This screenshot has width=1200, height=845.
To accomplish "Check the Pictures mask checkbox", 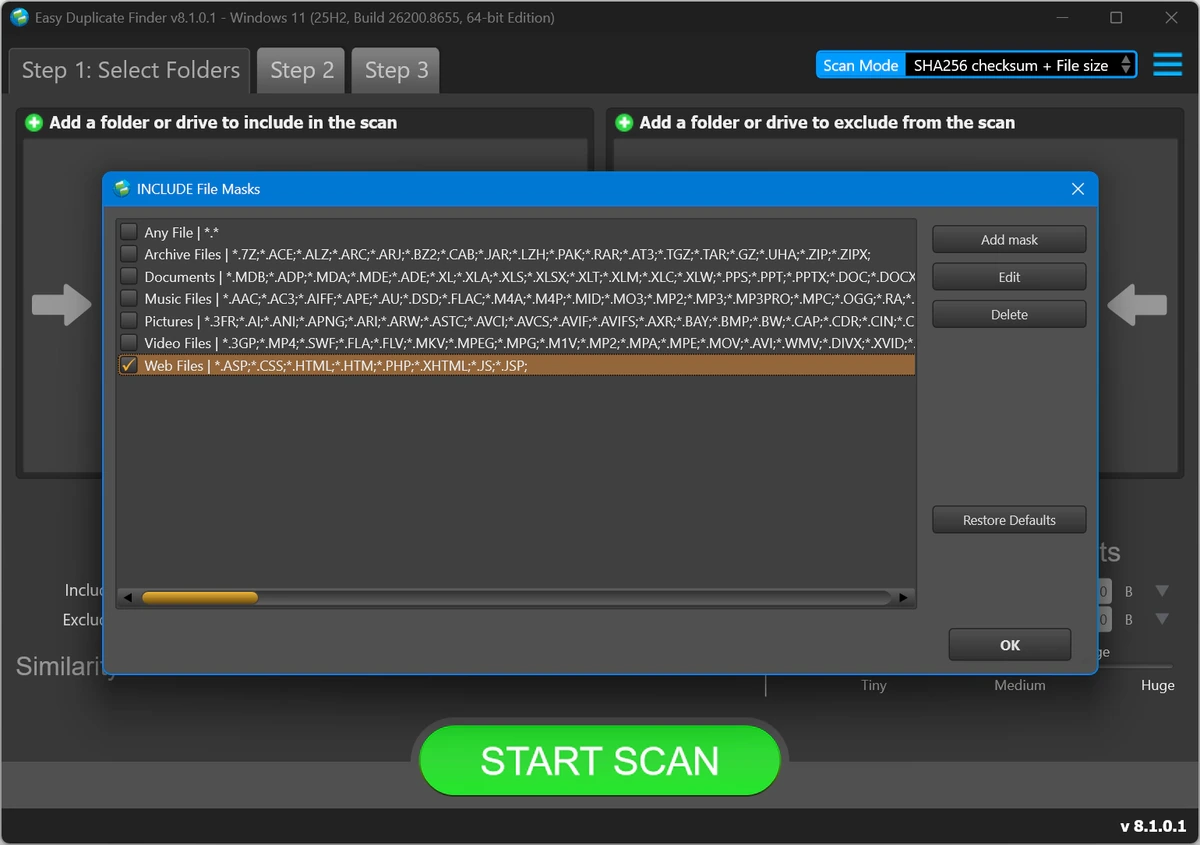I will (x=129, y=321).
